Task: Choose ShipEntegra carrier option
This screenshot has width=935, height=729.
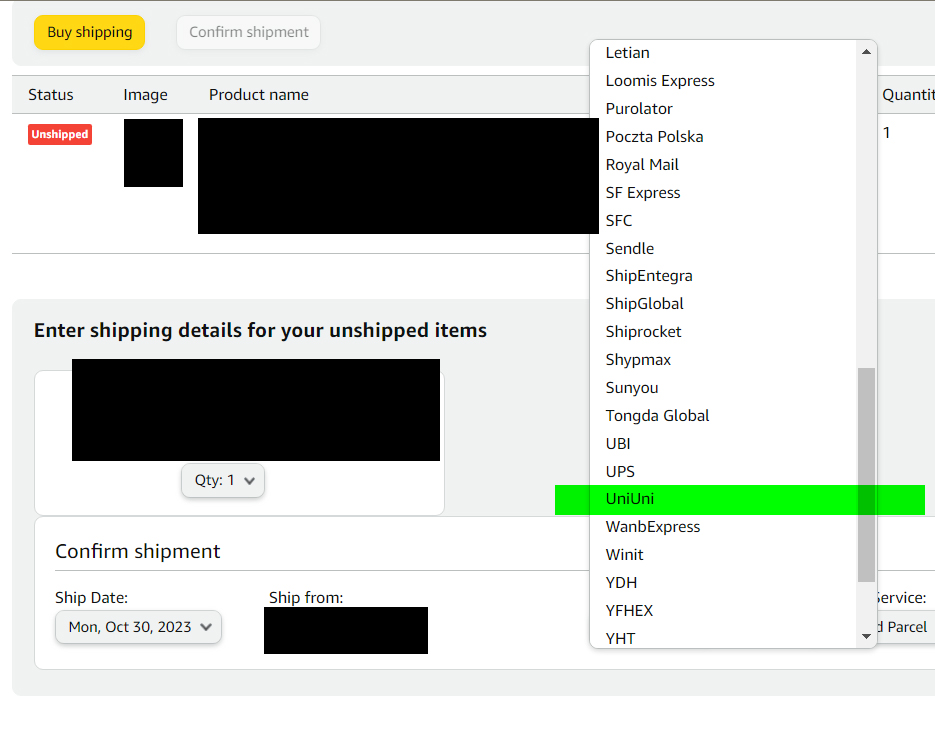Action: pos(723,276)
